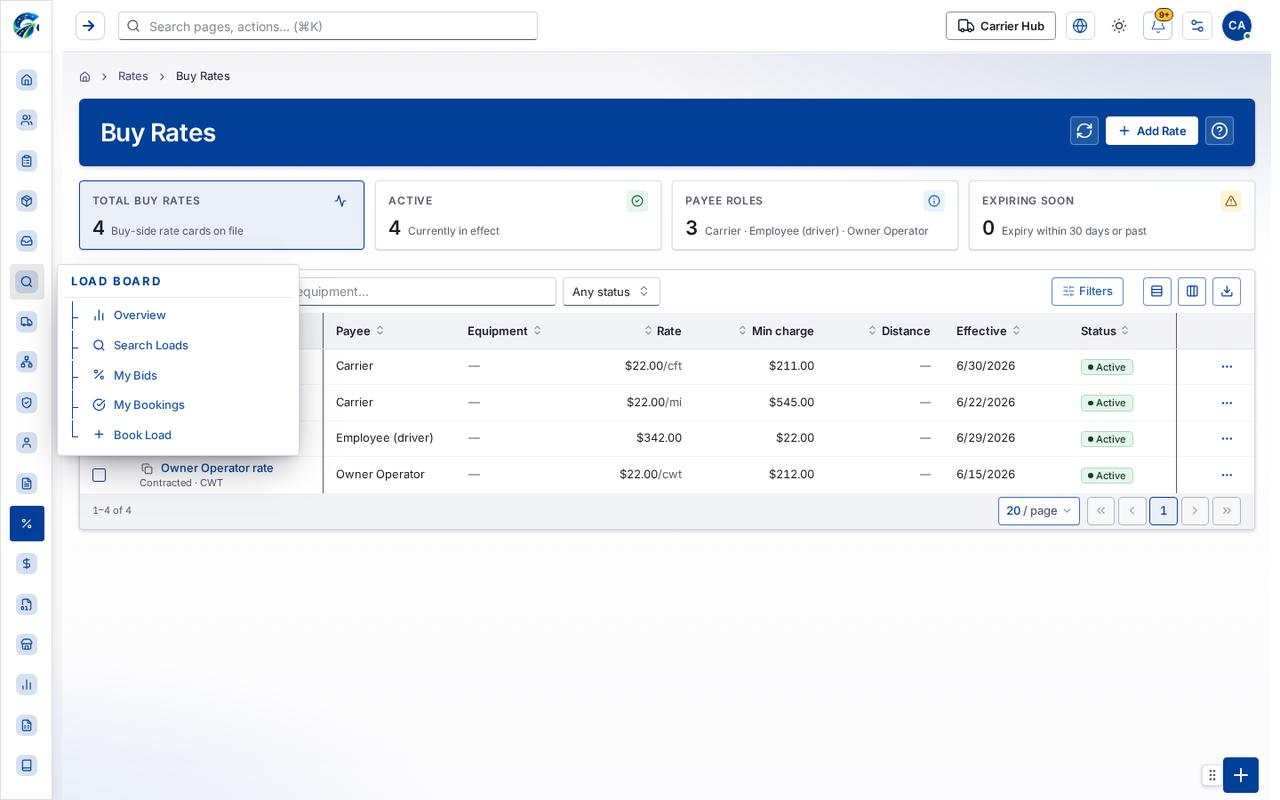1280x800 pixels.
Task: Expand sidebar with arrow toggle
Action: click(x=90, y=26)
